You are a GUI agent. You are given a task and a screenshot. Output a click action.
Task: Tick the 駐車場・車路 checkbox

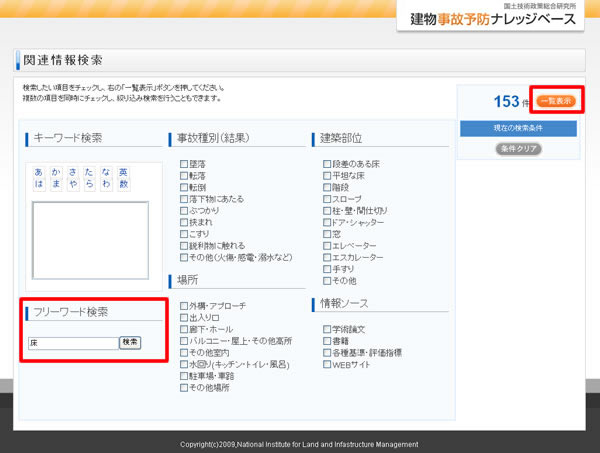(x=184, y=376)
